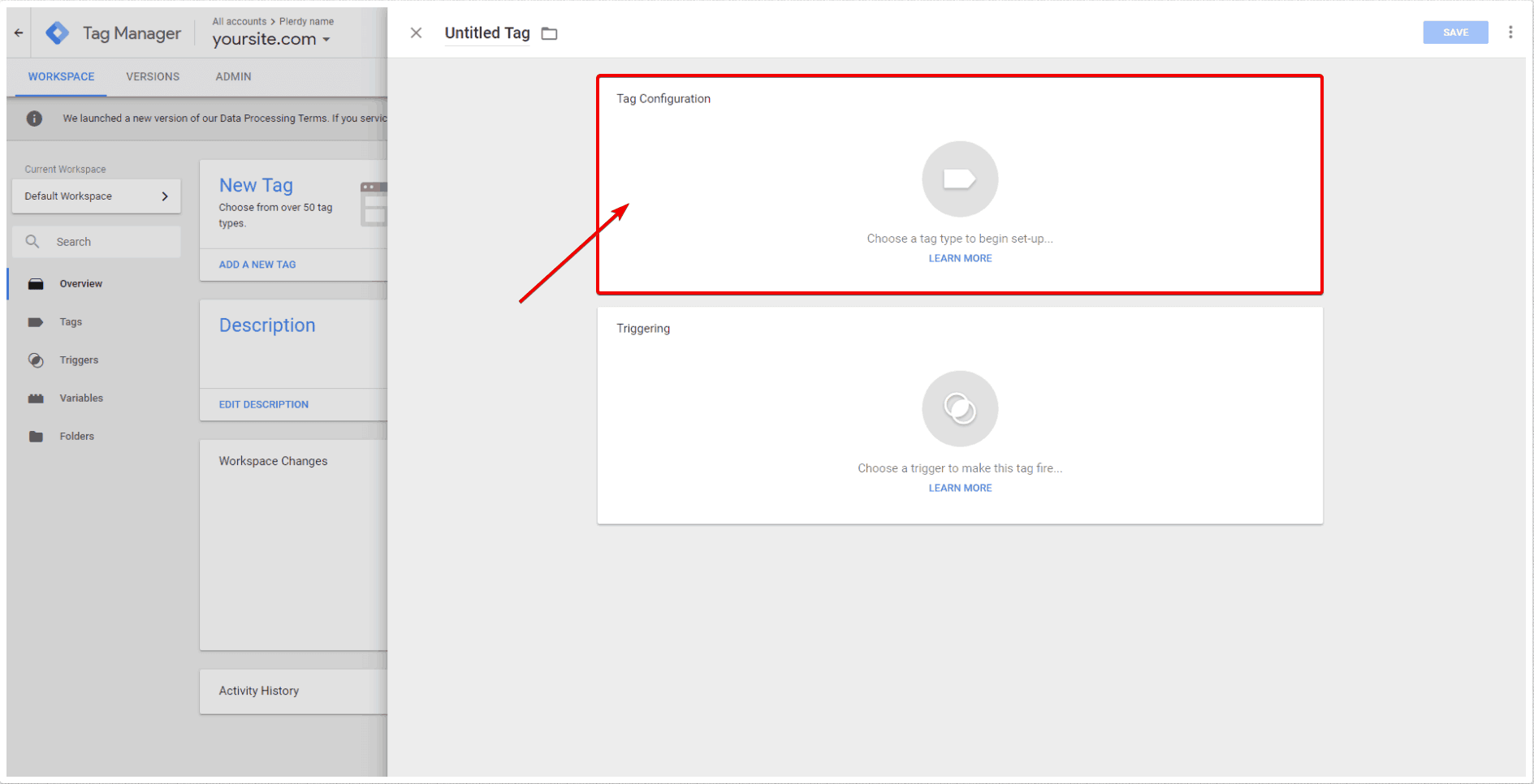The image size is (1534, 784).
Task: Click the New Tag card heading
Action: click(256, 186)
